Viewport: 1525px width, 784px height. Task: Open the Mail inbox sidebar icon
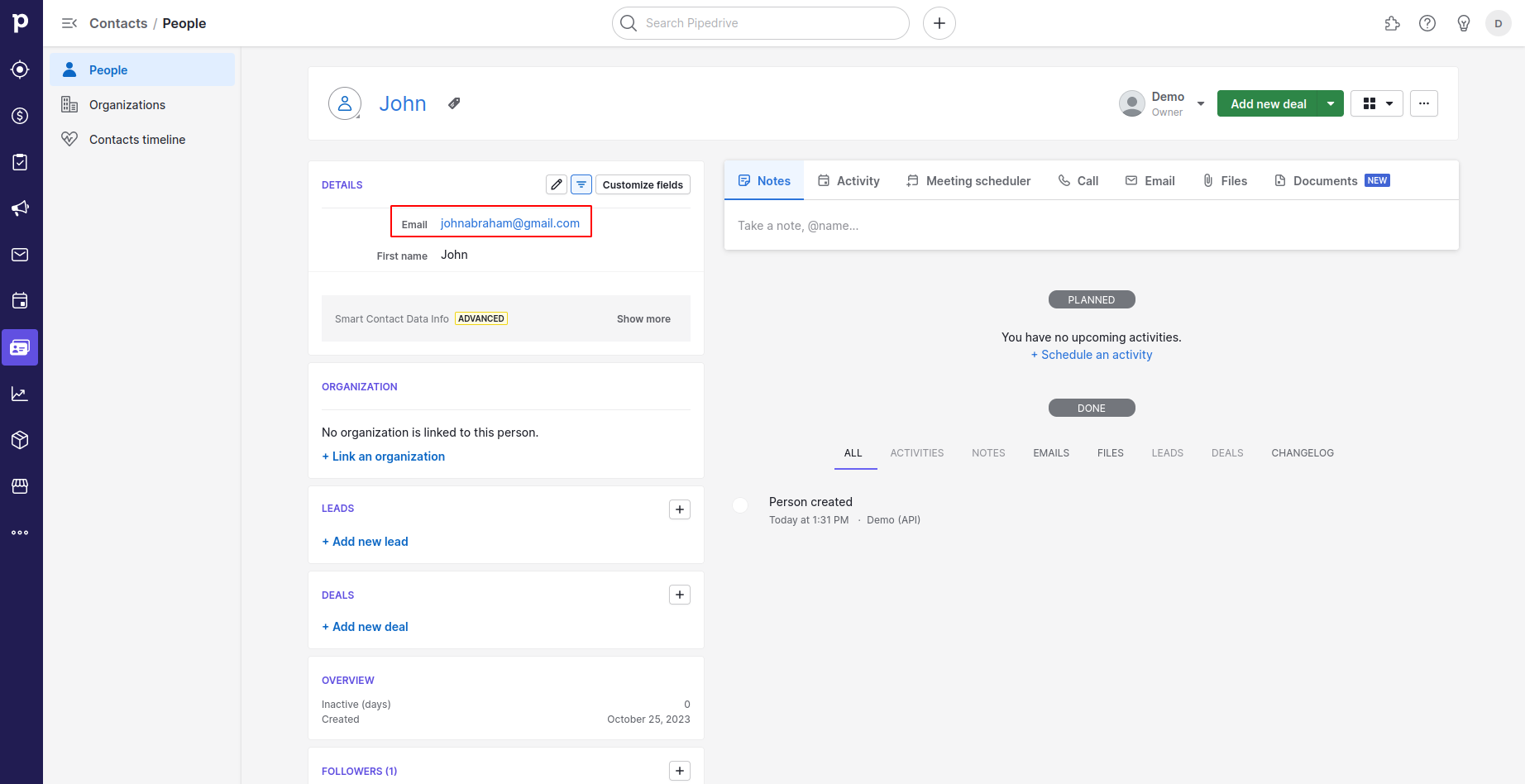coord(20,255)
